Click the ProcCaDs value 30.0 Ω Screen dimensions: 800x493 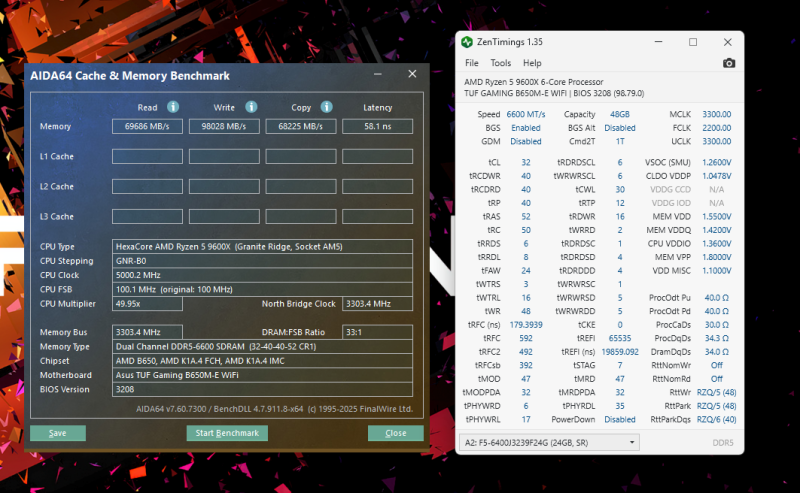716,325
